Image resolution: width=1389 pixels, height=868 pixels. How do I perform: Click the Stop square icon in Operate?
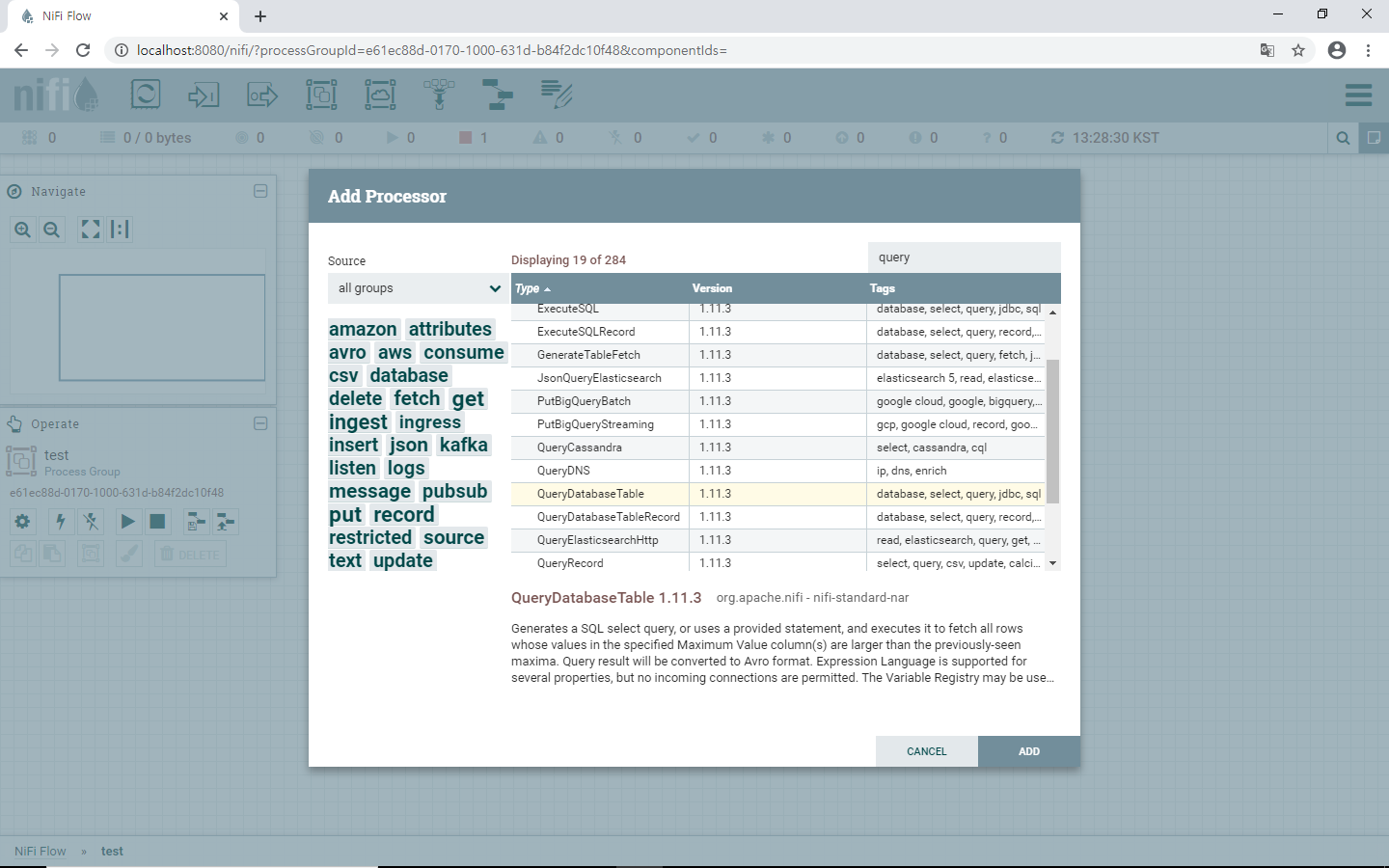(157, 522)
